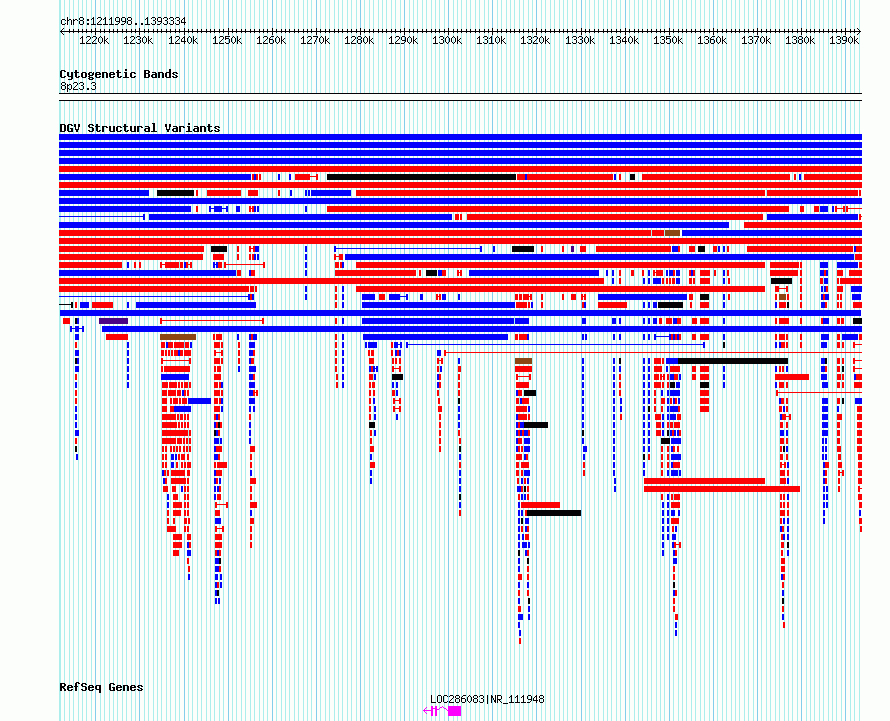Select the 1280k ruler tick label

coord(359,40)
